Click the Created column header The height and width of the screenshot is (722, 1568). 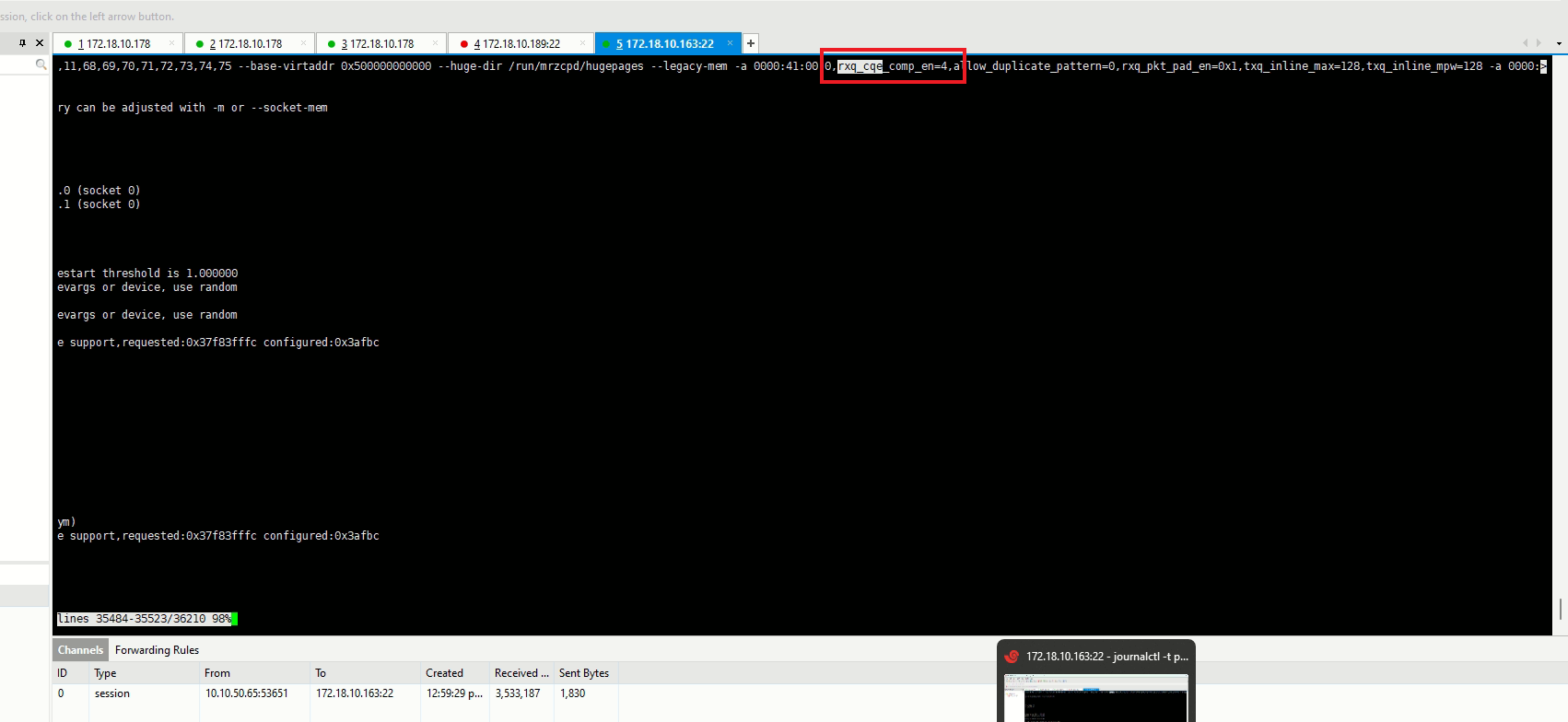pyautogui.click(x=444, y=673)
